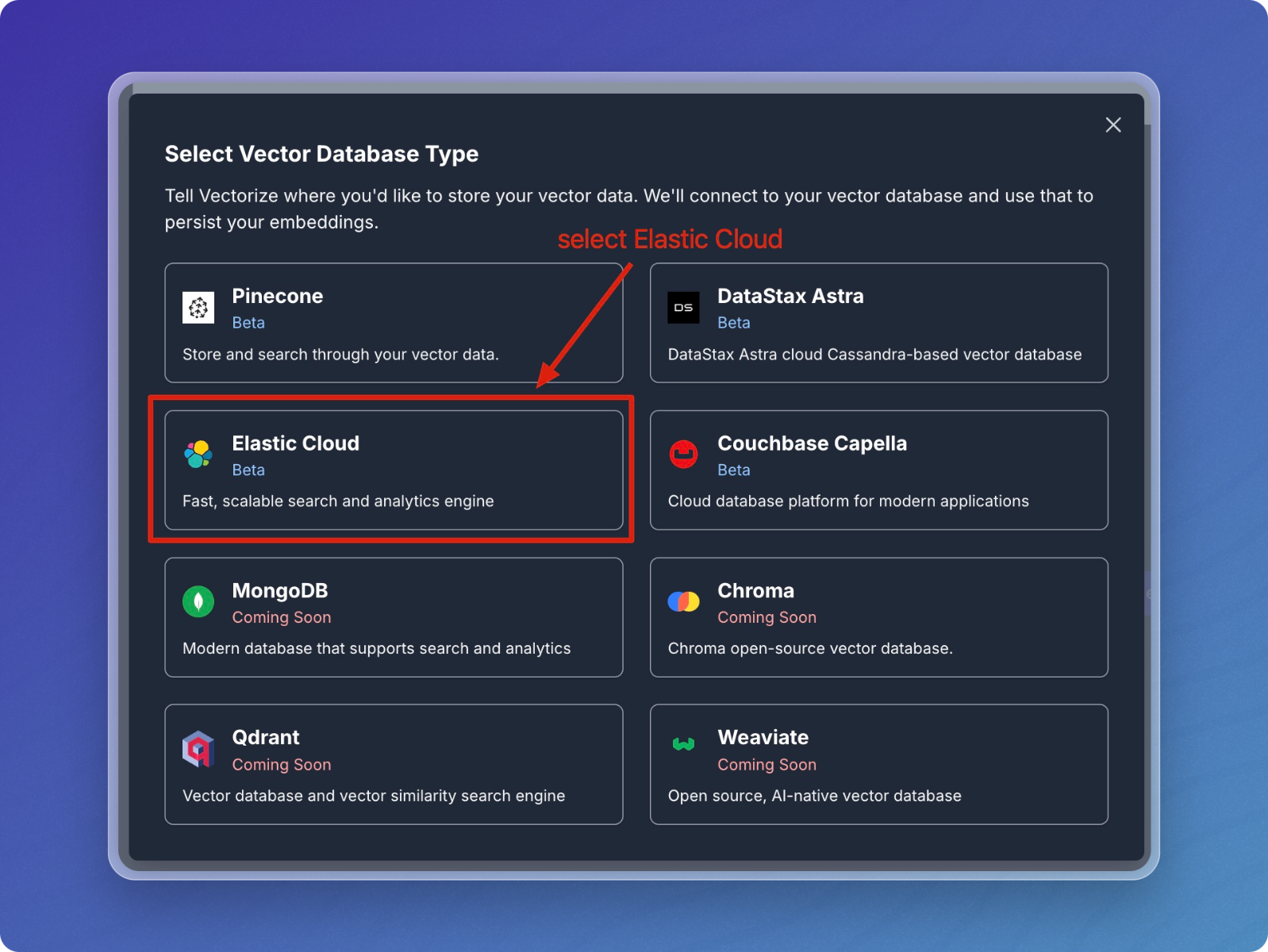The image size is (1268, 952).
Task: Choose the Chroma title
Action: coord(755,591)
